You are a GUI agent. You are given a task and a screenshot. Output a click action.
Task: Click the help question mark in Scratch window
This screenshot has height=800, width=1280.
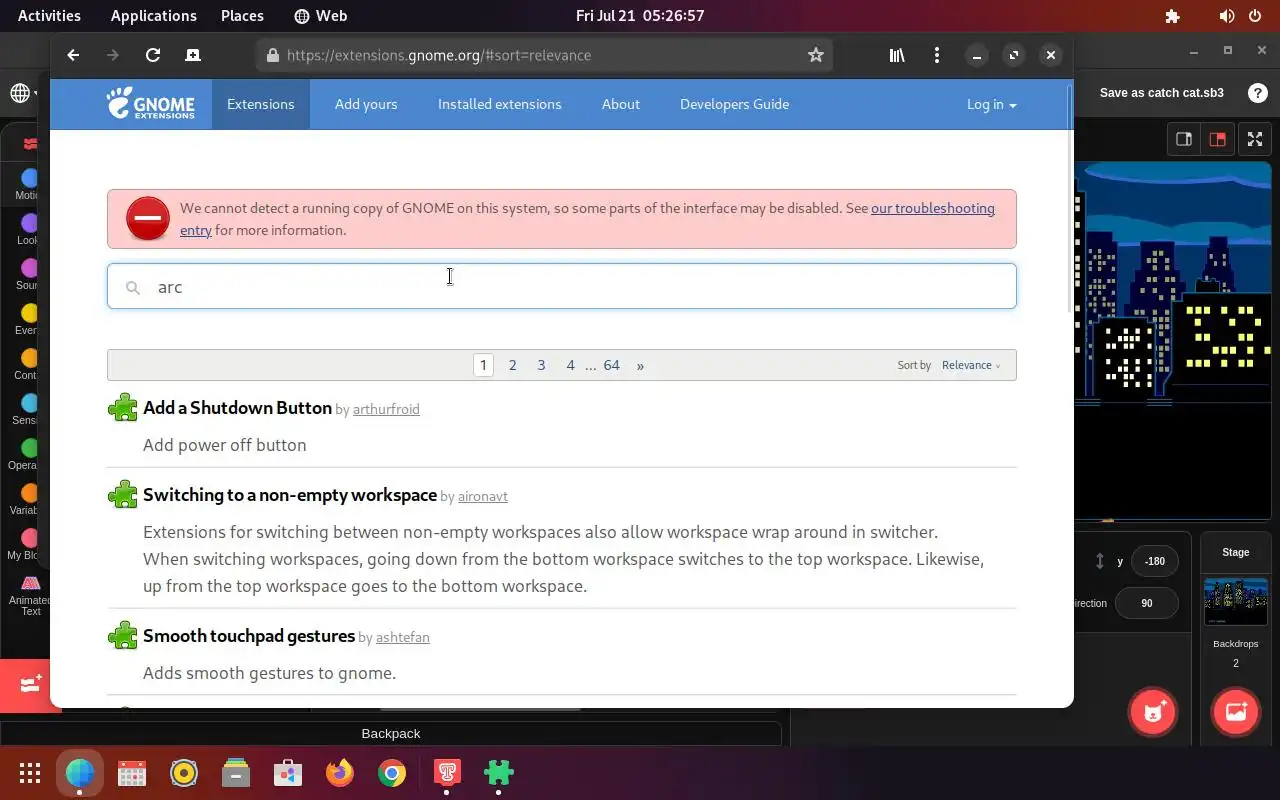pyautogui.click(x=1258, y=92)
